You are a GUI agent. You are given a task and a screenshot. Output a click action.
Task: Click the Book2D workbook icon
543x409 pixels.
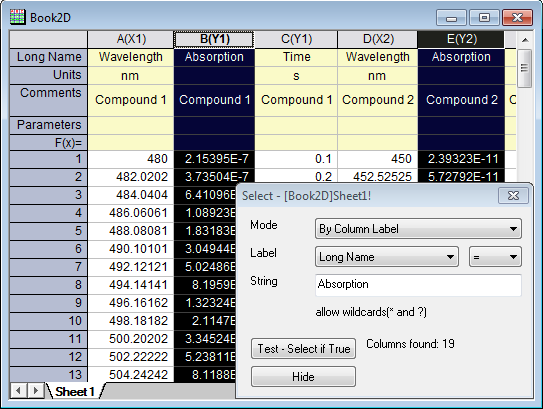[17, 17]
